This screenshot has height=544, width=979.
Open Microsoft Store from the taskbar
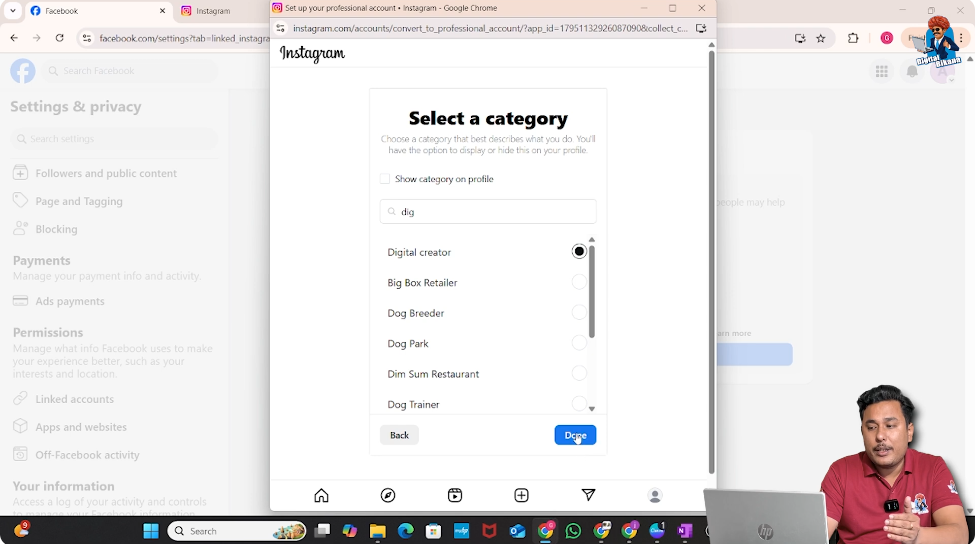pos(433,531)
